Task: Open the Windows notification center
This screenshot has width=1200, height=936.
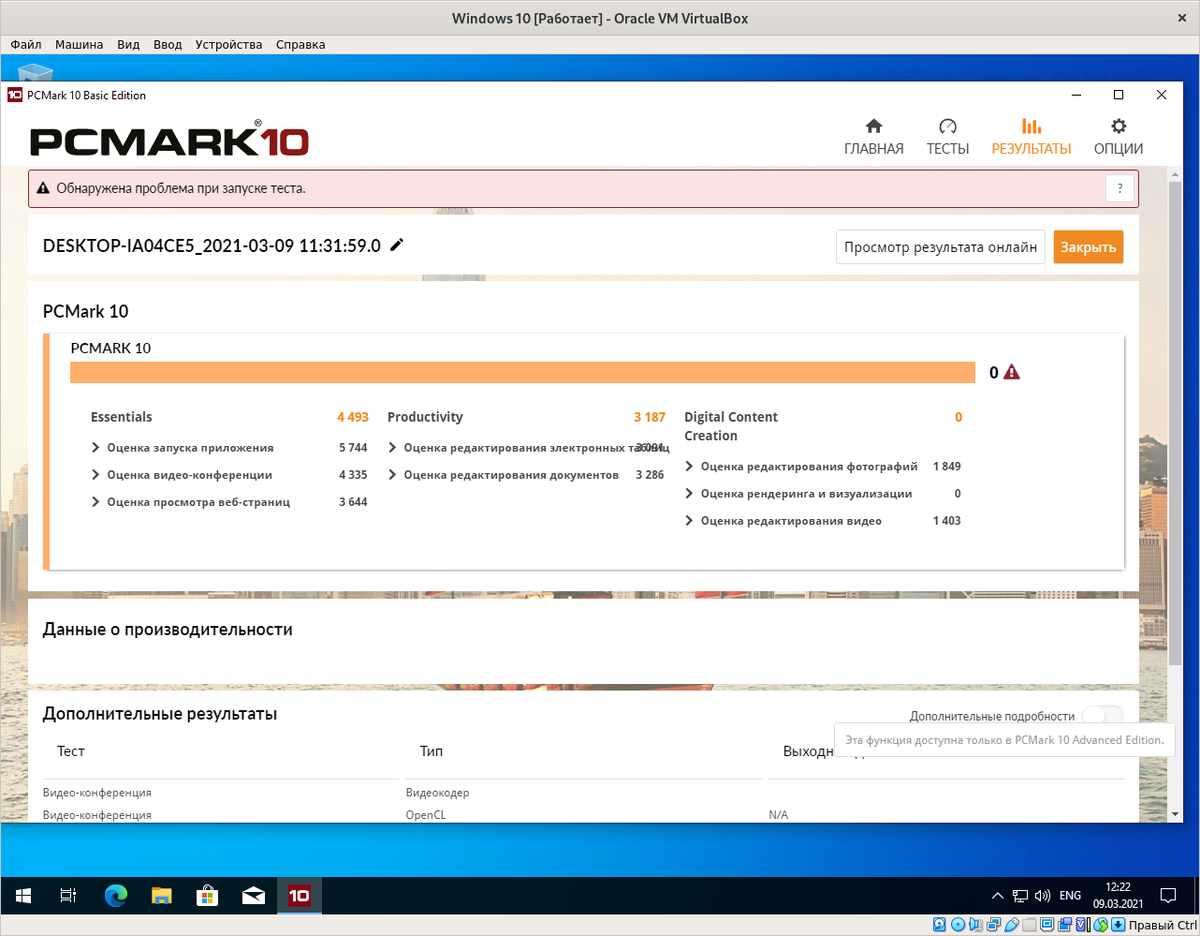Action: (1167, 895)
